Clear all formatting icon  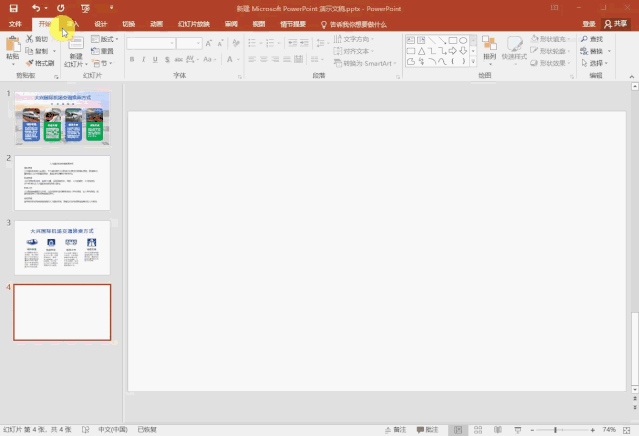coord(236,43)
